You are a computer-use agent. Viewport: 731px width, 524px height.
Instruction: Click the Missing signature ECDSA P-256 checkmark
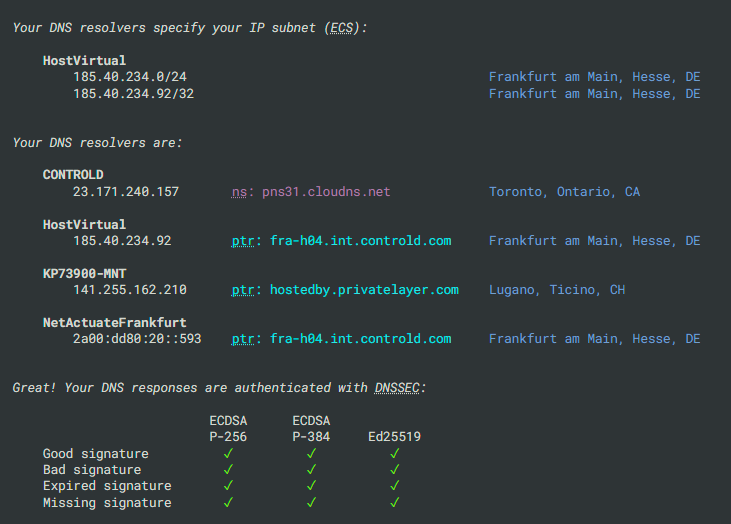[228, 502]
